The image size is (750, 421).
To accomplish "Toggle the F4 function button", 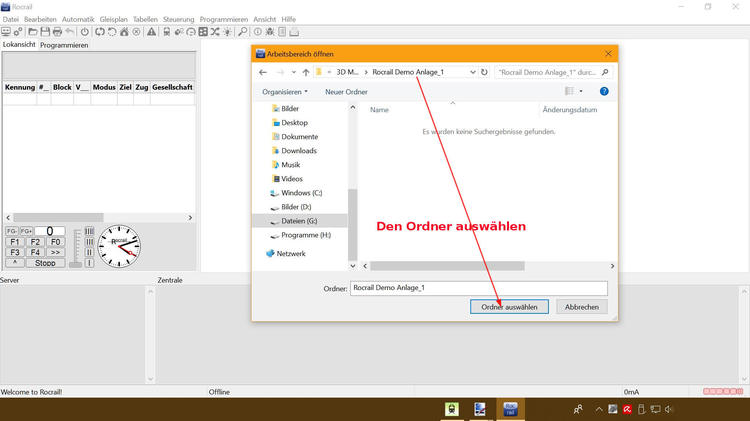I will click(35, 252).
